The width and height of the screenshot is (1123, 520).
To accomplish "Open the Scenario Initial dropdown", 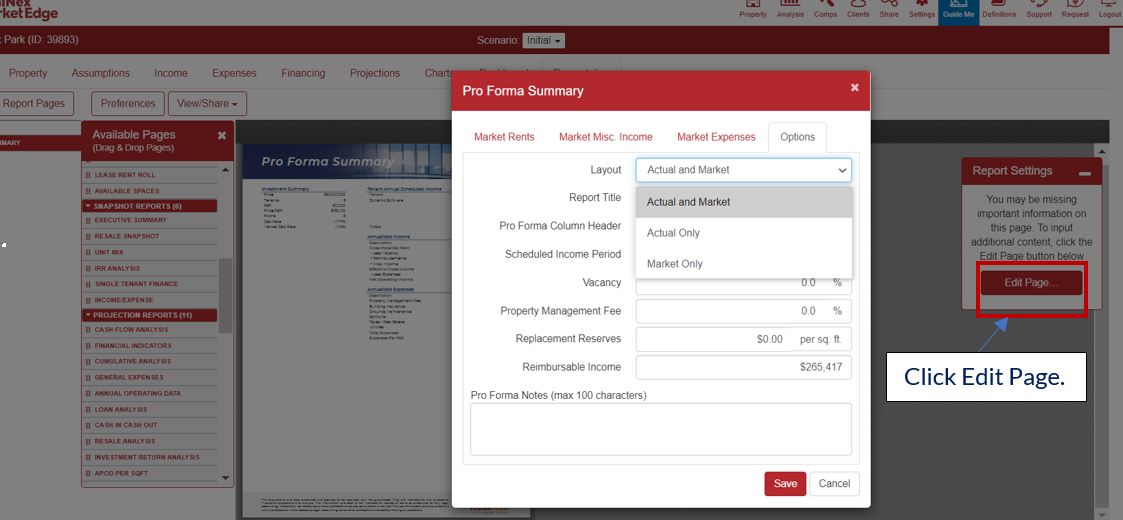I will click(544, 40).
